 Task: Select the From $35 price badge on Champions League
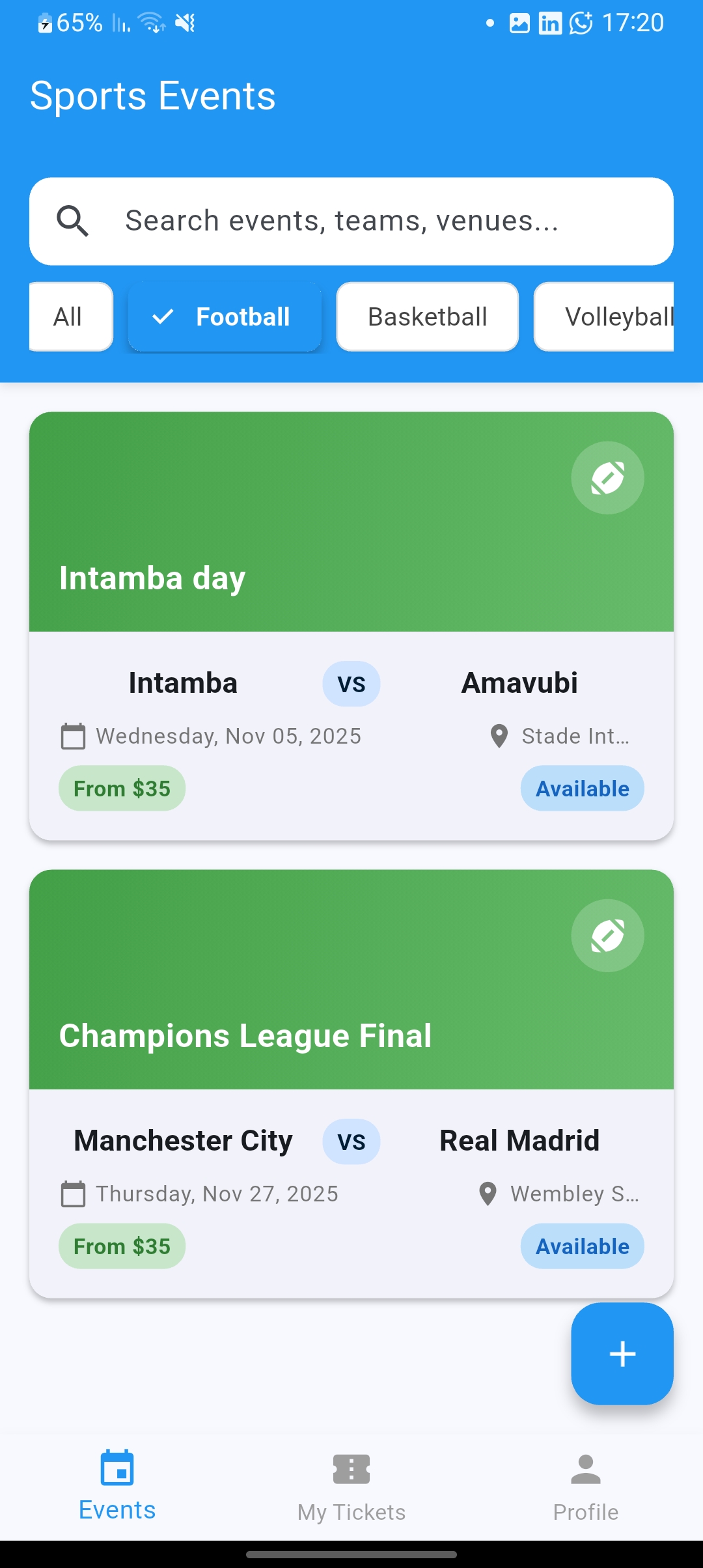(x=121, y=1245)
